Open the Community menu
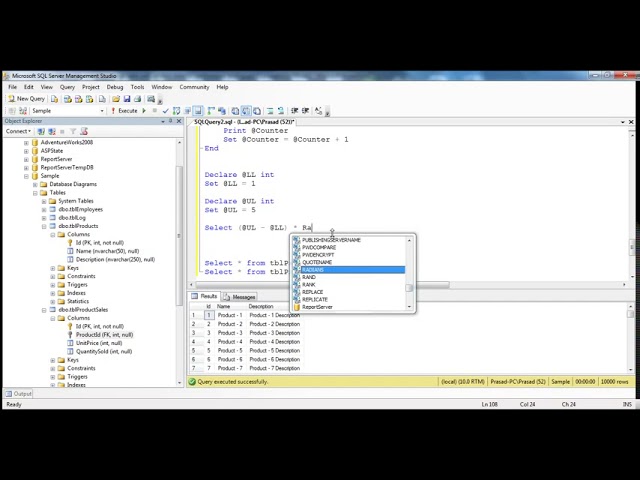640x480 pixels. pos(194,87)
